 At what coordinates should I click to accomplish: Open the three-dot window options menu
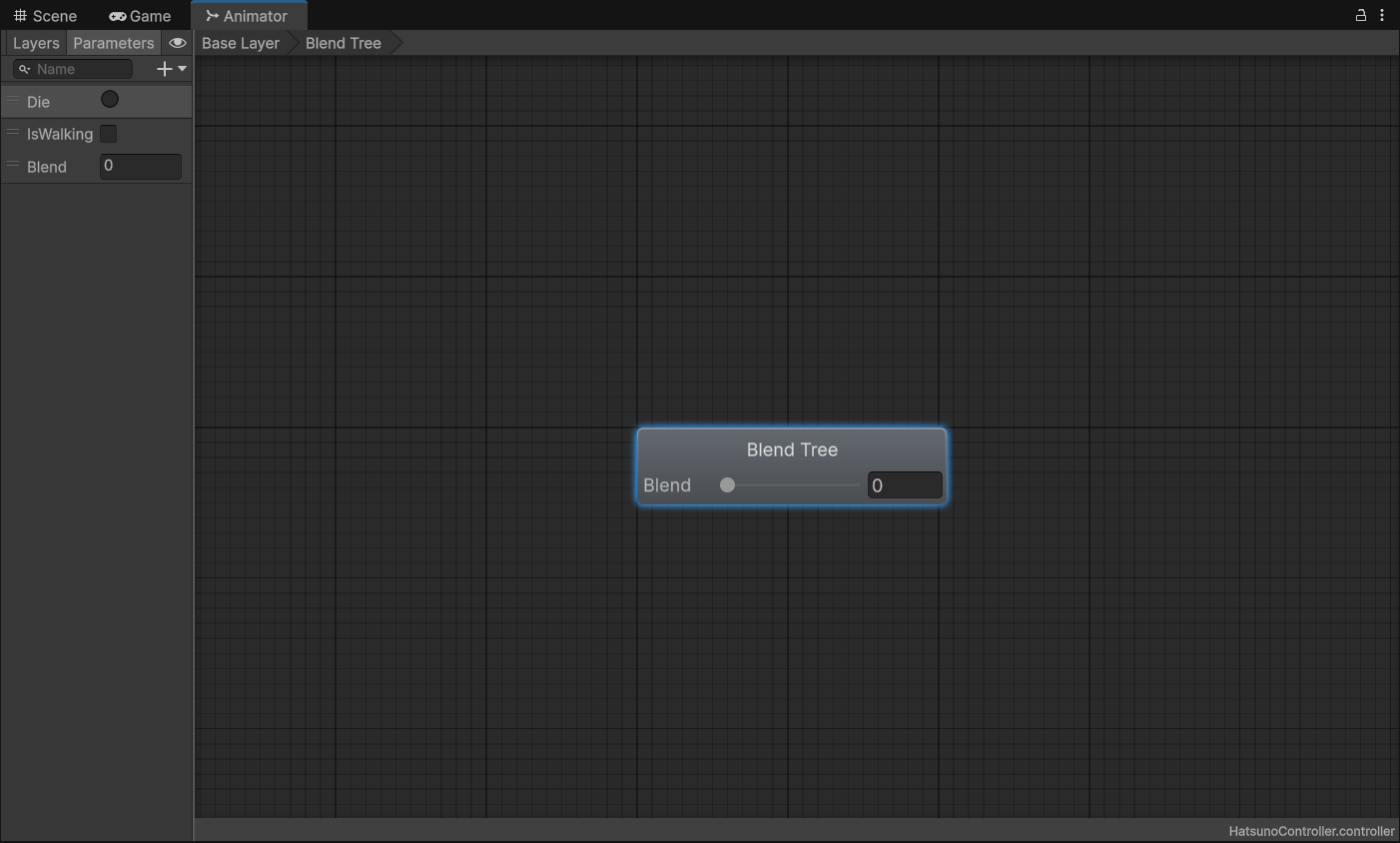click(1382, 15)
